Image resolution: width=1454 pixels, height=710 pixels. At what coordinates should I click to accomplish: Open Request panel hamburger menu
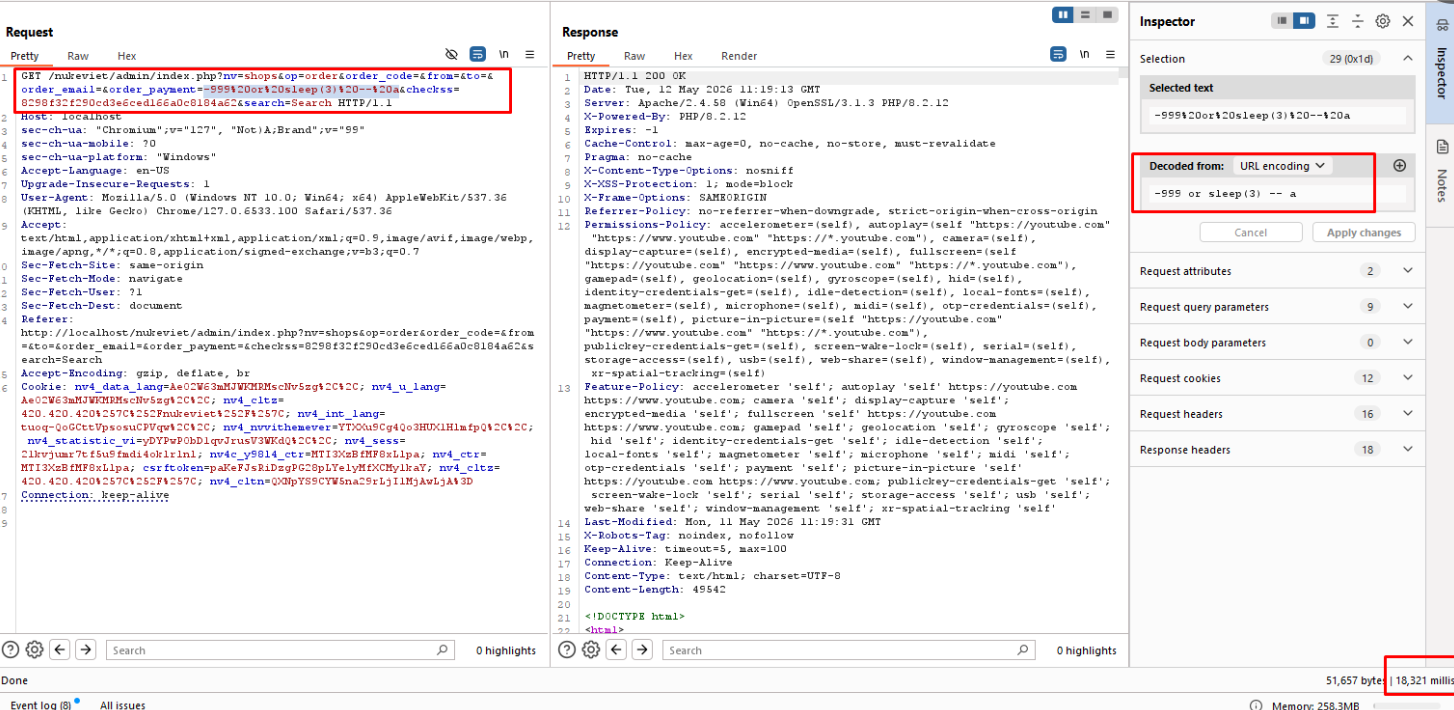(x=530, y=54)
